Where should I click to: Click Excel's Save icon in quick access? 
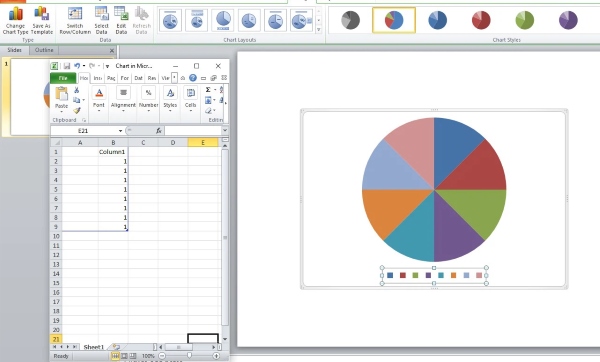click(x=67, y=66)
